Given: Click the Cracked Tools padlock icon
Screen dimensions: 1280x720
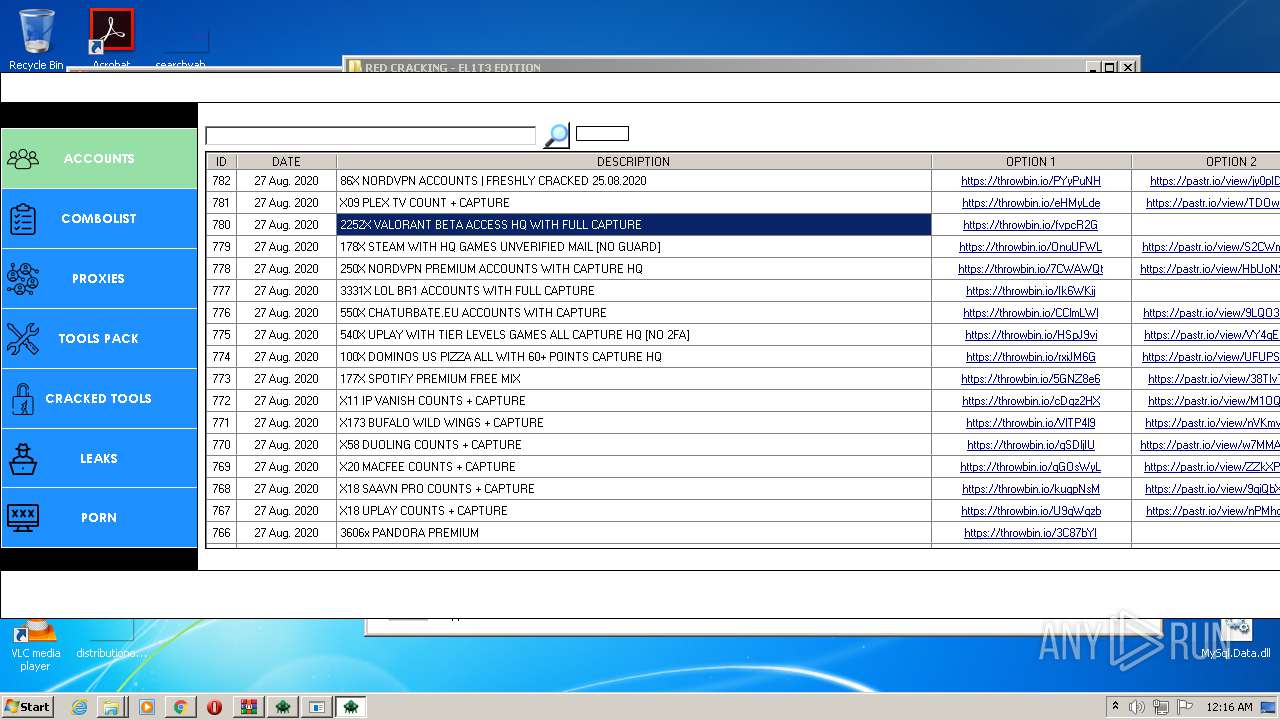Looking at the screenshot, I should click(x=22, y=399).
